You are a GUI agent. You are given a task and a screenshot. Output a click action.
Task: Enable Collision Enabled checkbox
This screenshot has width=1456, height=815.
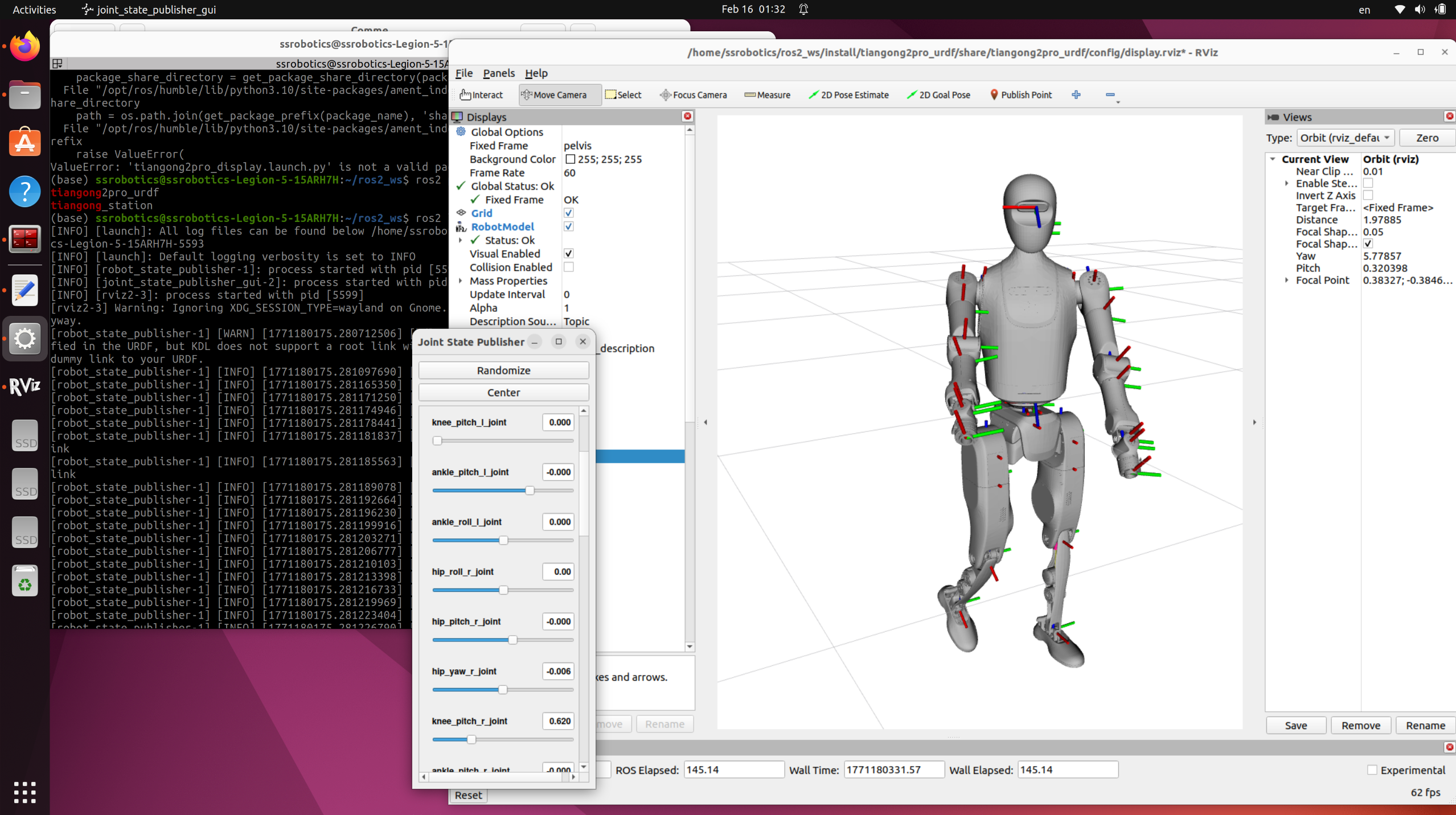[x=568, y=267]
